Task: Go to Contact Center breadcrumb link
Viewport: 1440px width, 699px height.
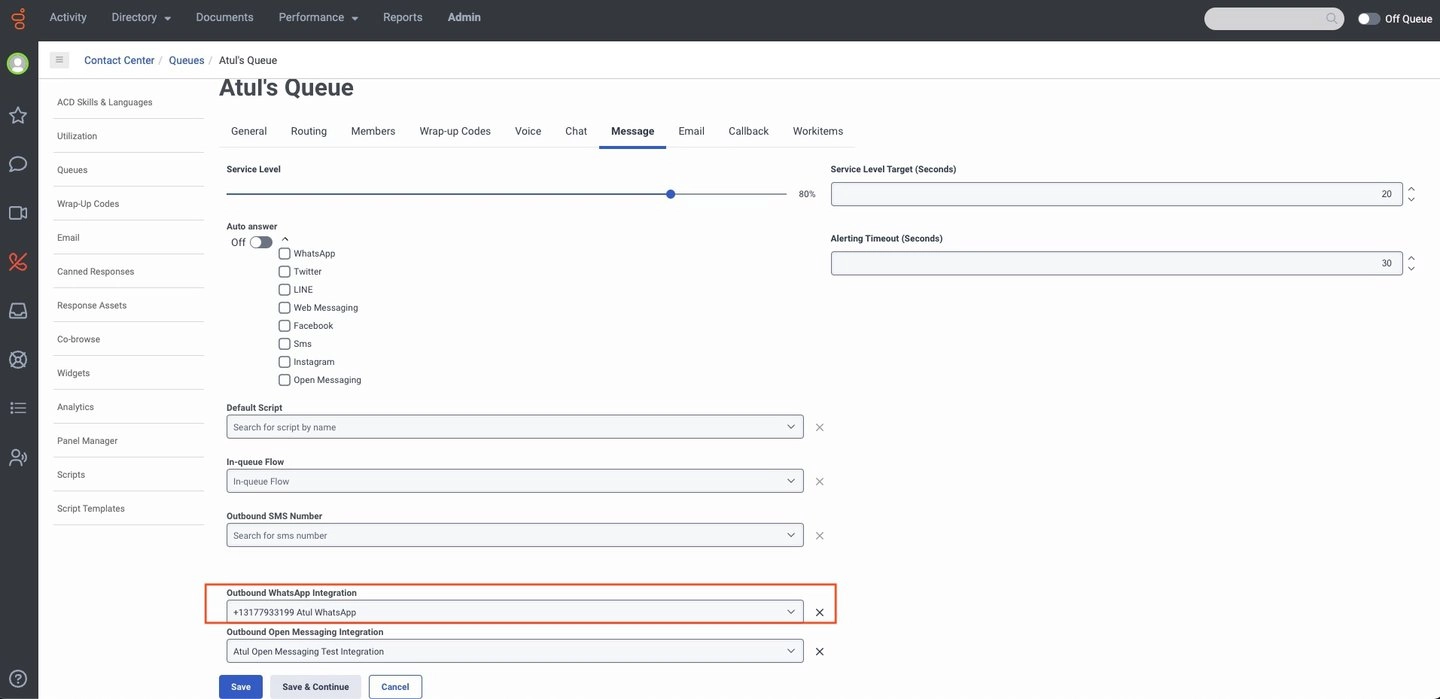Action: click(119, 60)
